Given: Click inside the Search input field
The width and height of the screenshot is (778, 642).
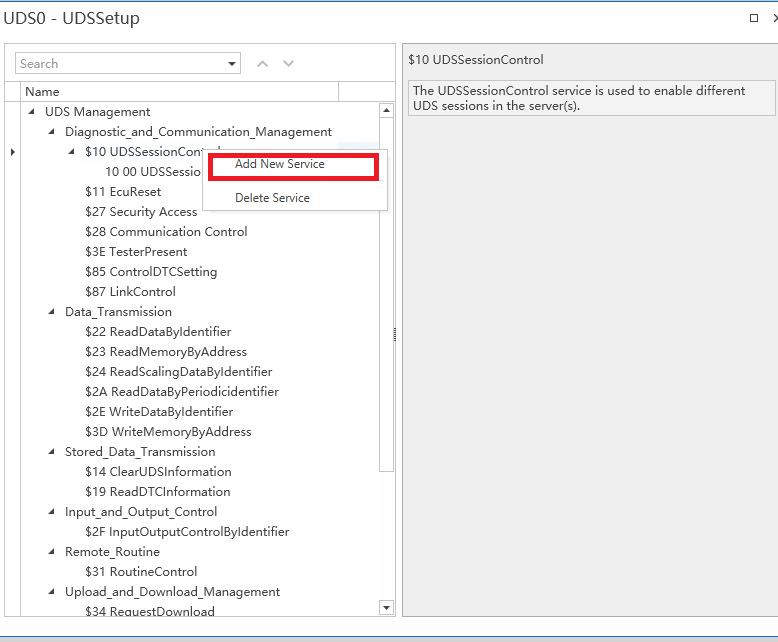Looking at the screenshot, I should 120,64.
